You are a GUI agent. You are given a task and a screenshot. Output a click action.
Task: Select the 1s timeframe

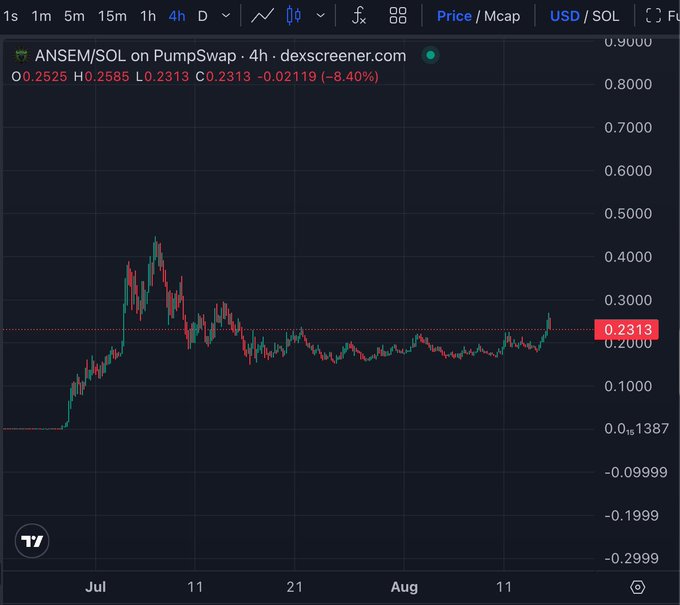10,16
